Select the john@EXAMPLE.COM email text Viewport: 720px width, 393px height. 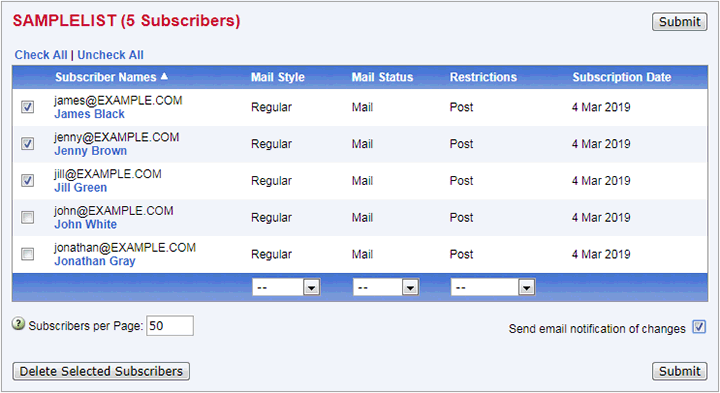tap(113, 211)
